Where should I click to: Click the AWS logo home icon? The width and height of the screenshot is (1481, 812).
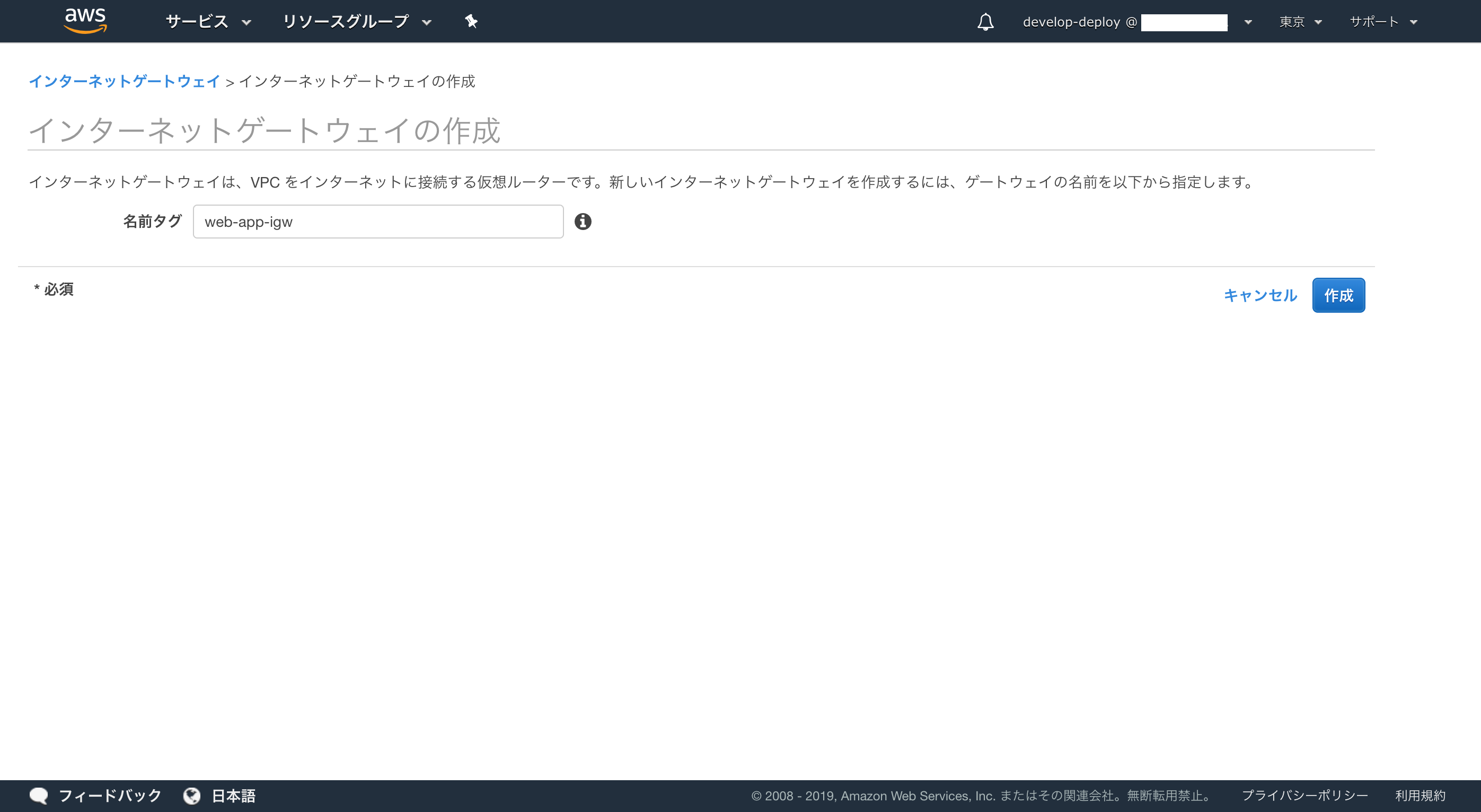point(85,21)
